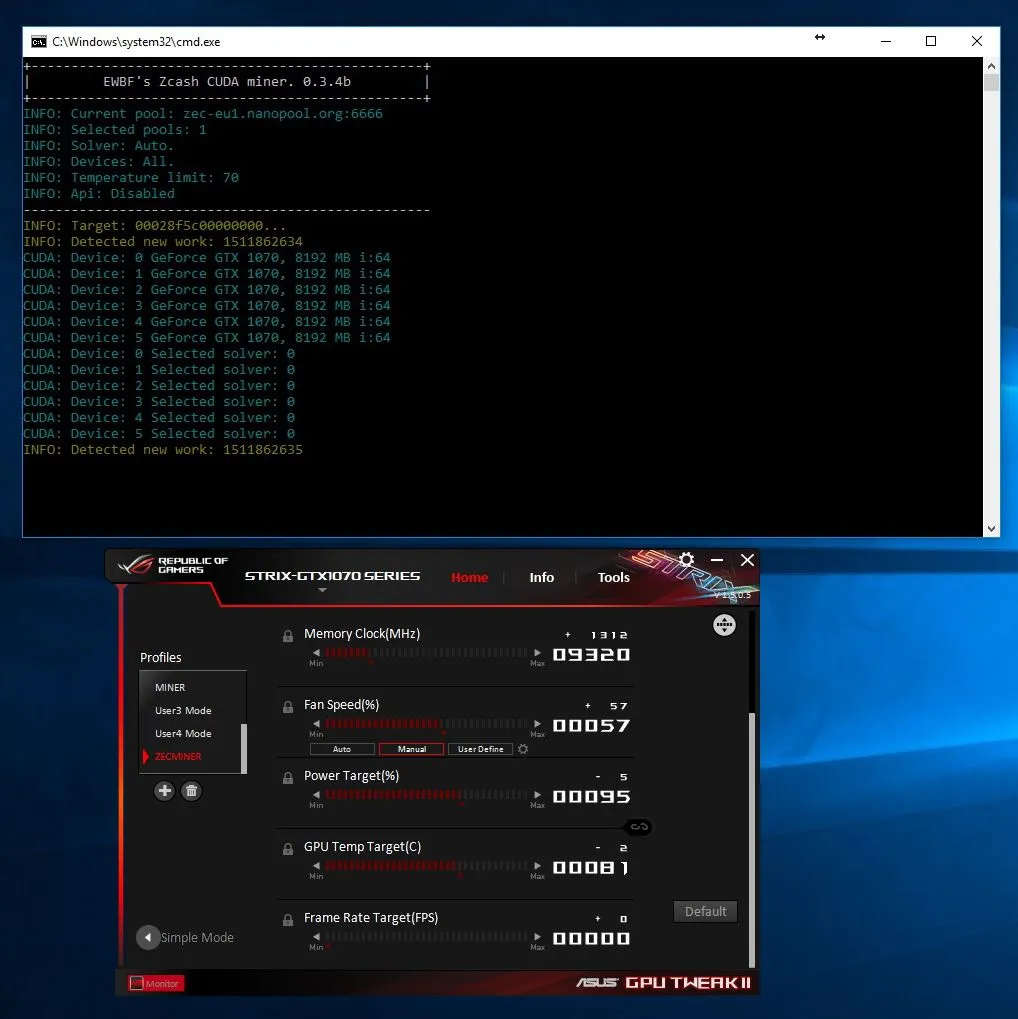Toggle the lock beside Frame Rate Target
1018x1019 pixels.
(288, 920)
